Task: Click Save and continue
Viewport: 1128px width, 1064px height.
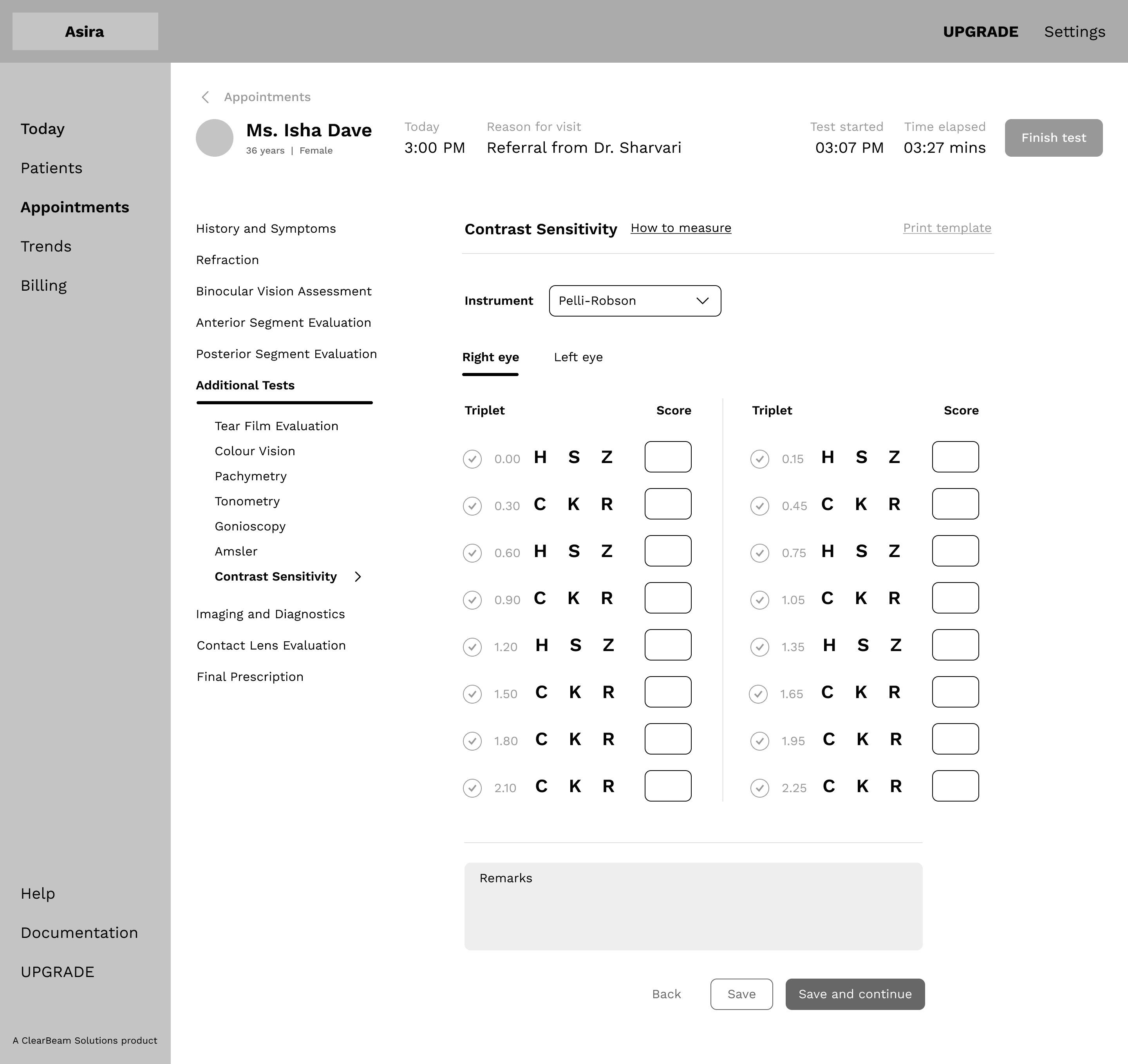Action: point(855,993)
